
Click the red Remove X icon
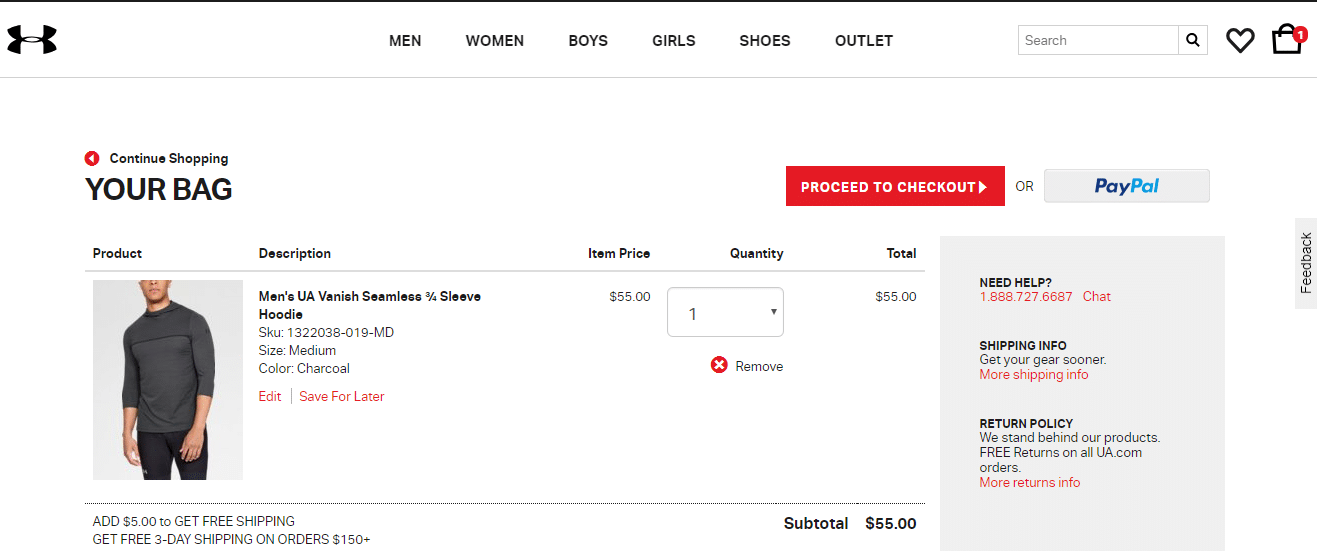(x=719, y=365)
